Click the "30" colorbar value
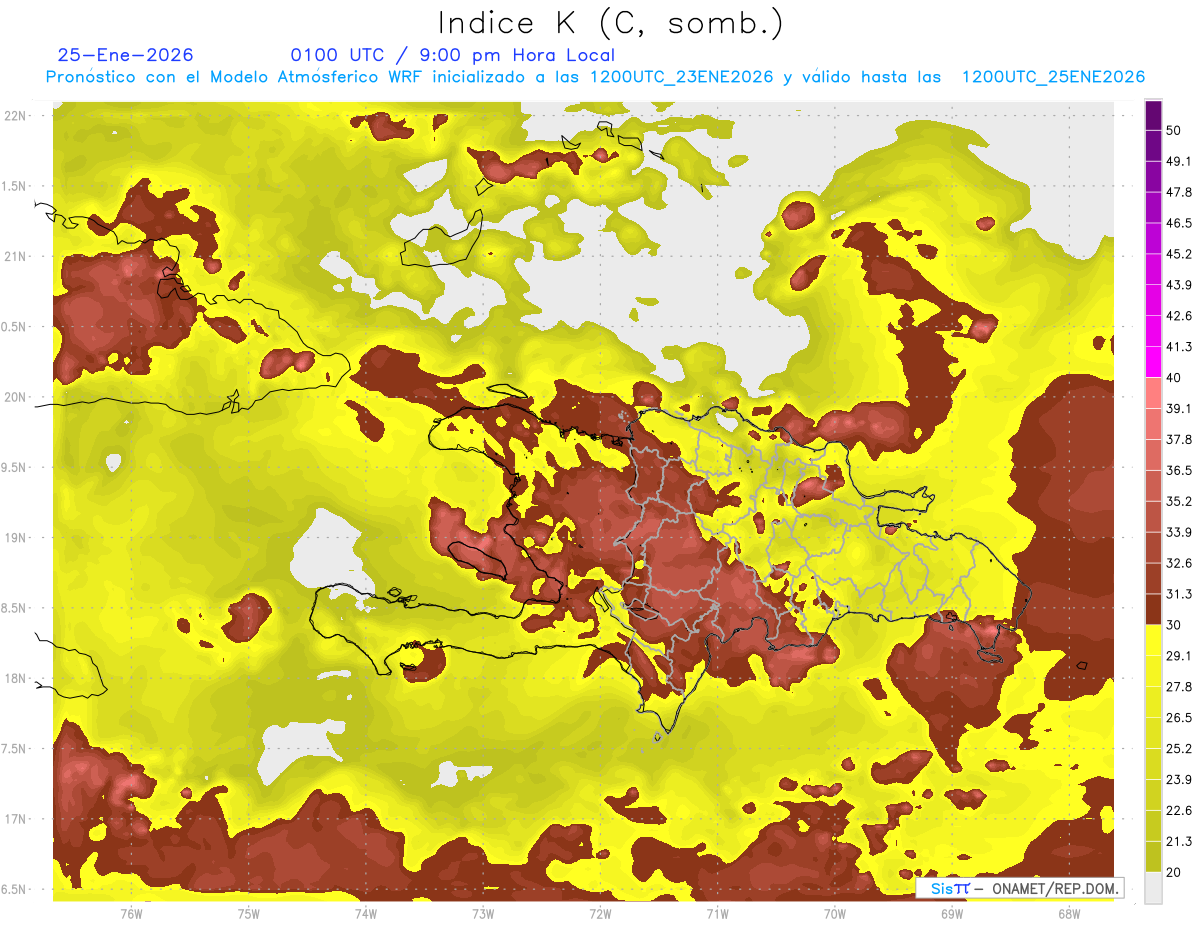This screenshot has height=927, width=1200. coord(1174,625)
